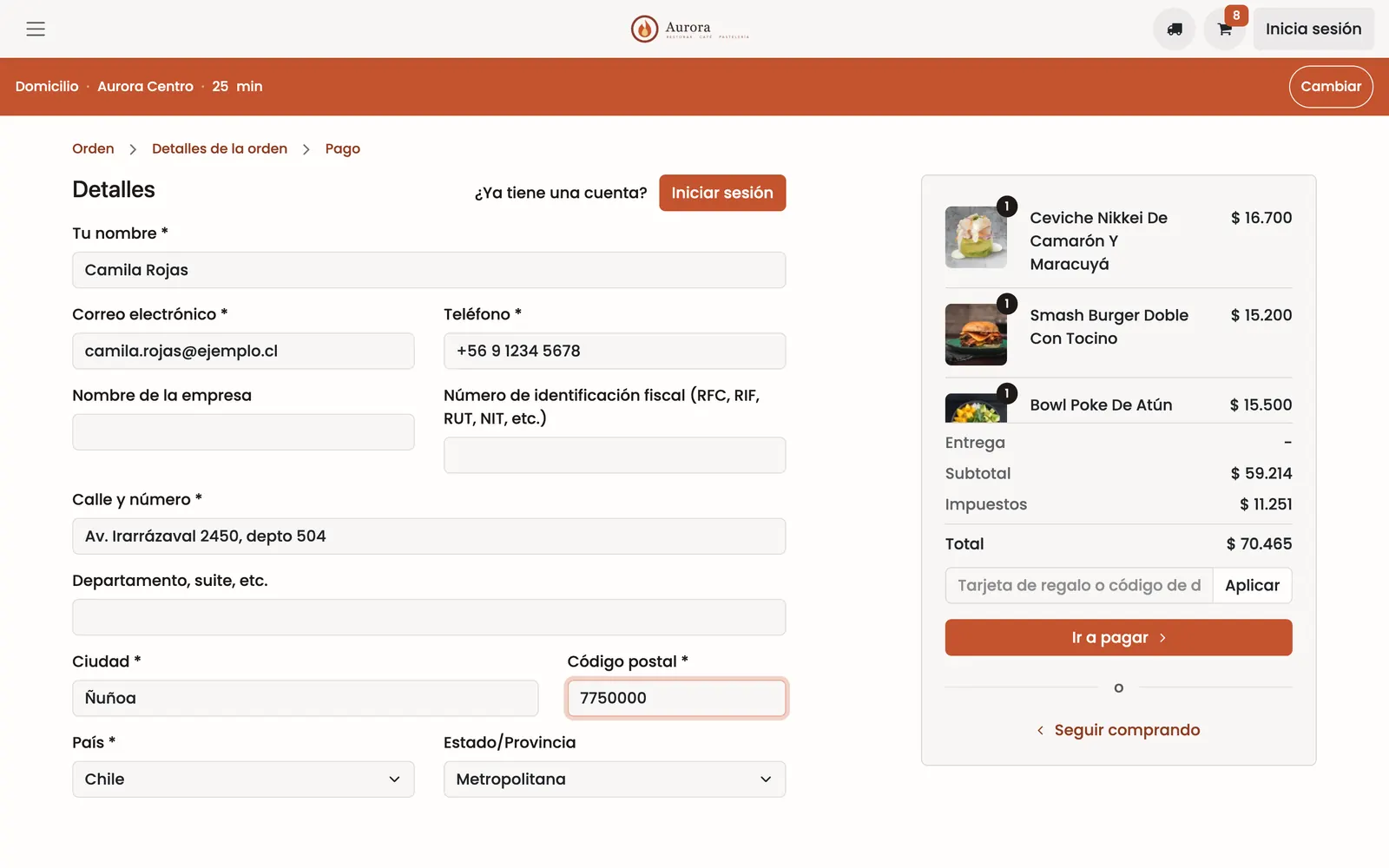Open the Estado/Provincia dropdown
Screen dimensions: 1389x868
pos(615,779)
